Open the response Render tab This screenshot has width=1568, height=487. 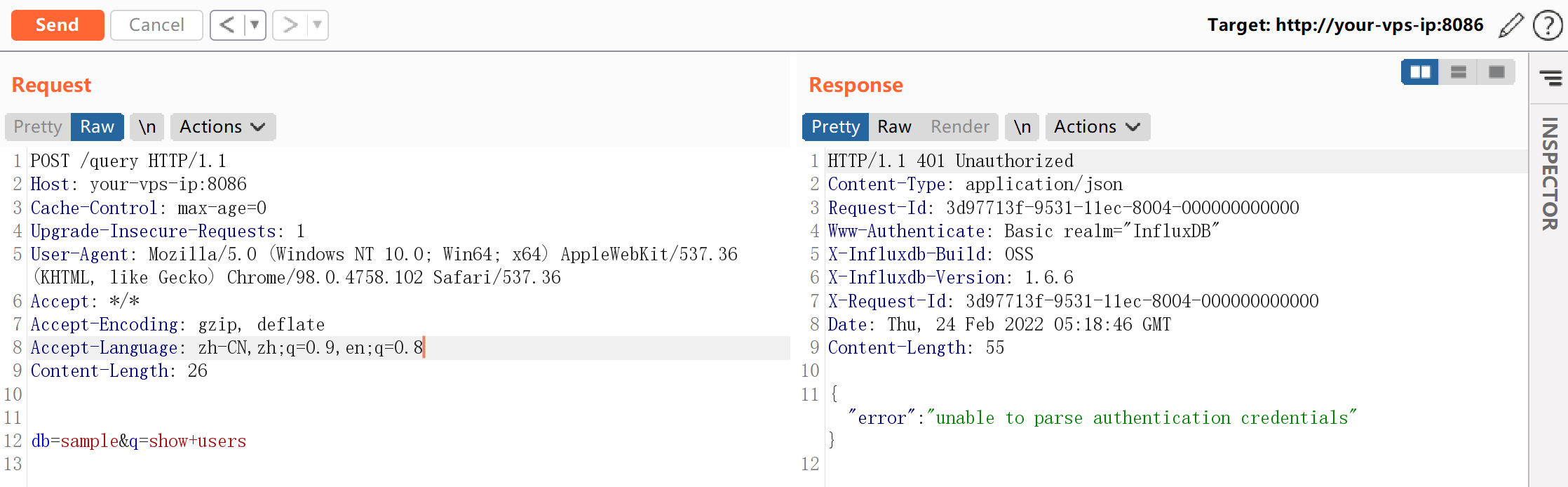[x=959, y=127]
